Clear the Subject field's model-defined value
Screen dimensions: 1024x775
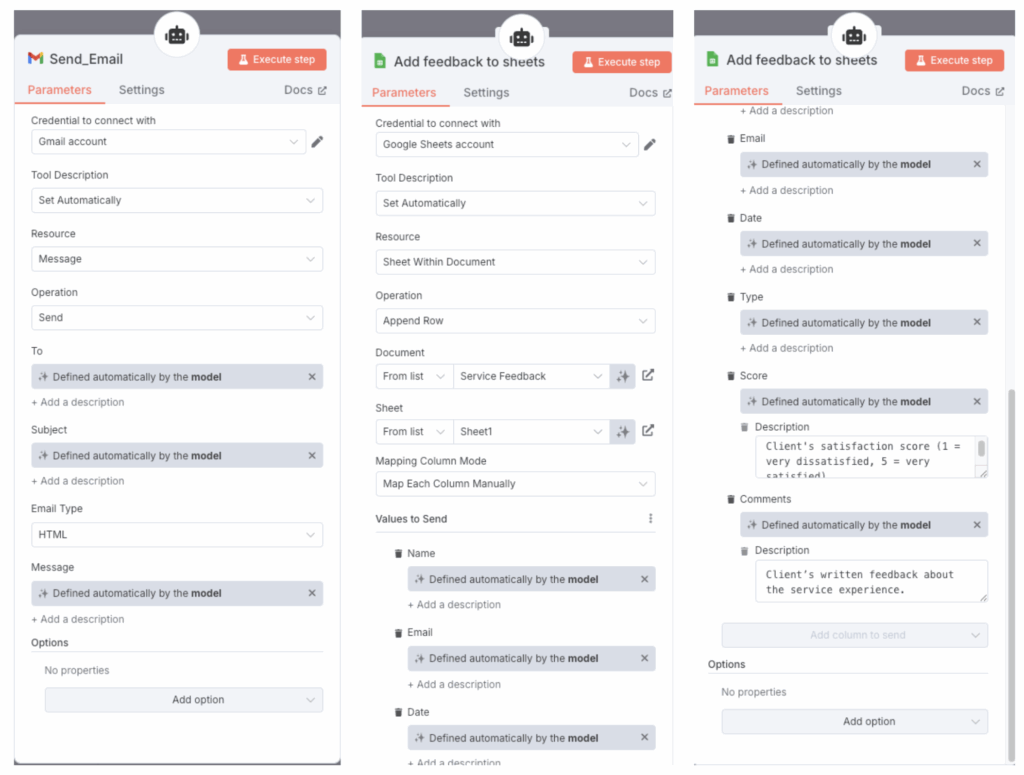coord(312,456)
